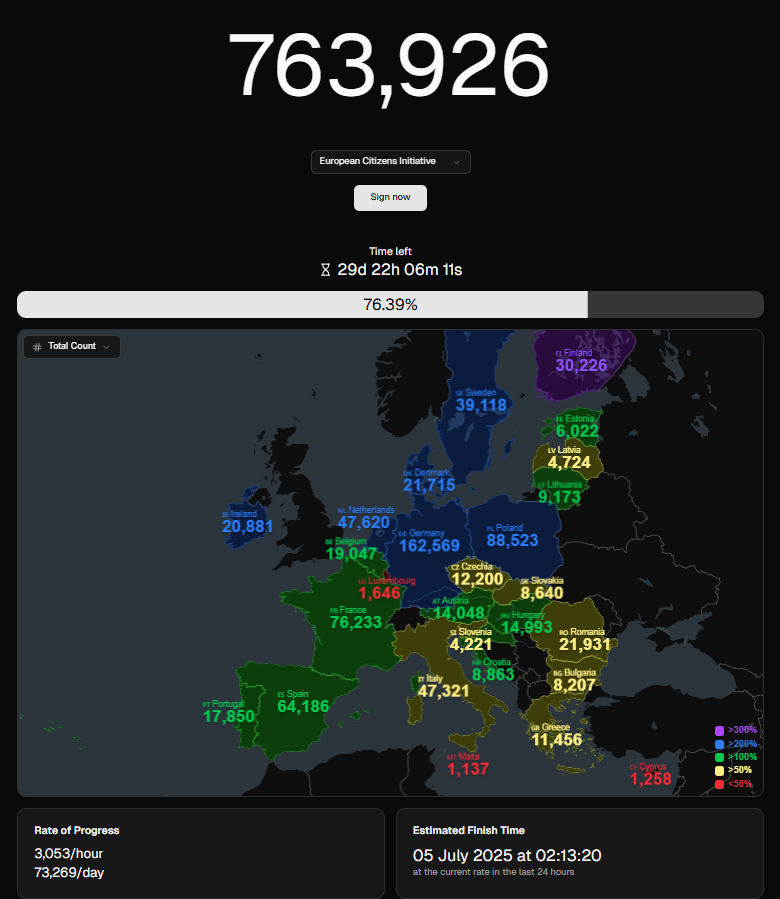Select Luxembourg count 1,646

(379, 593)
